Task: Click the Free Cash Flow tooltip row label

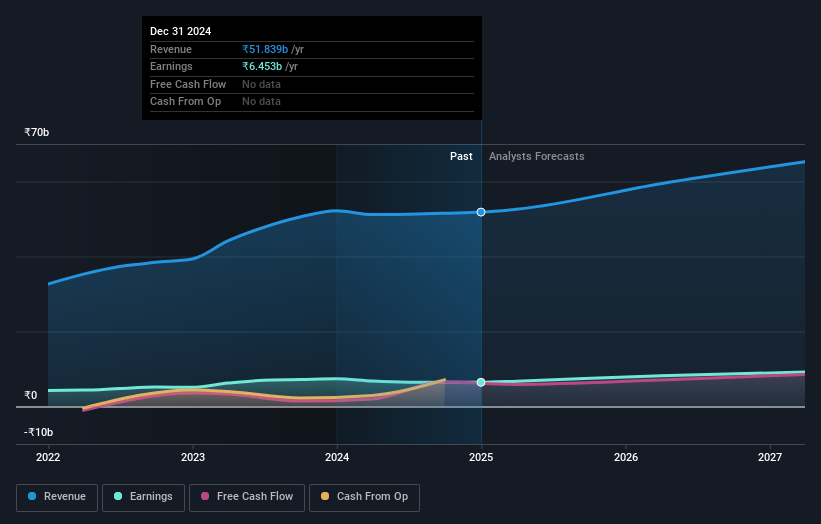Action: [x=188, y=84]
